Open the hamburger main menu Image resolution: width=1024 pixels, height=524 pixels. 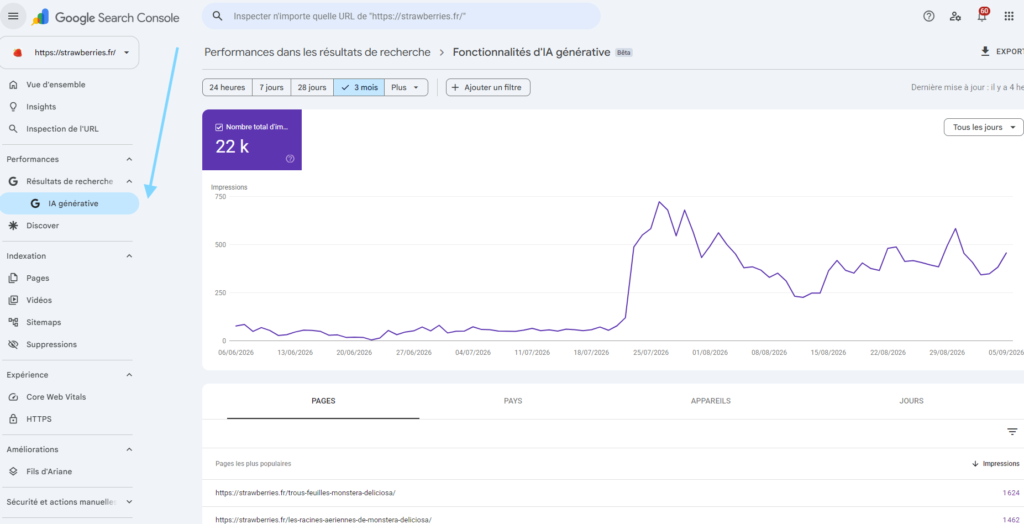pyautogui.click(x=13, y=16)
